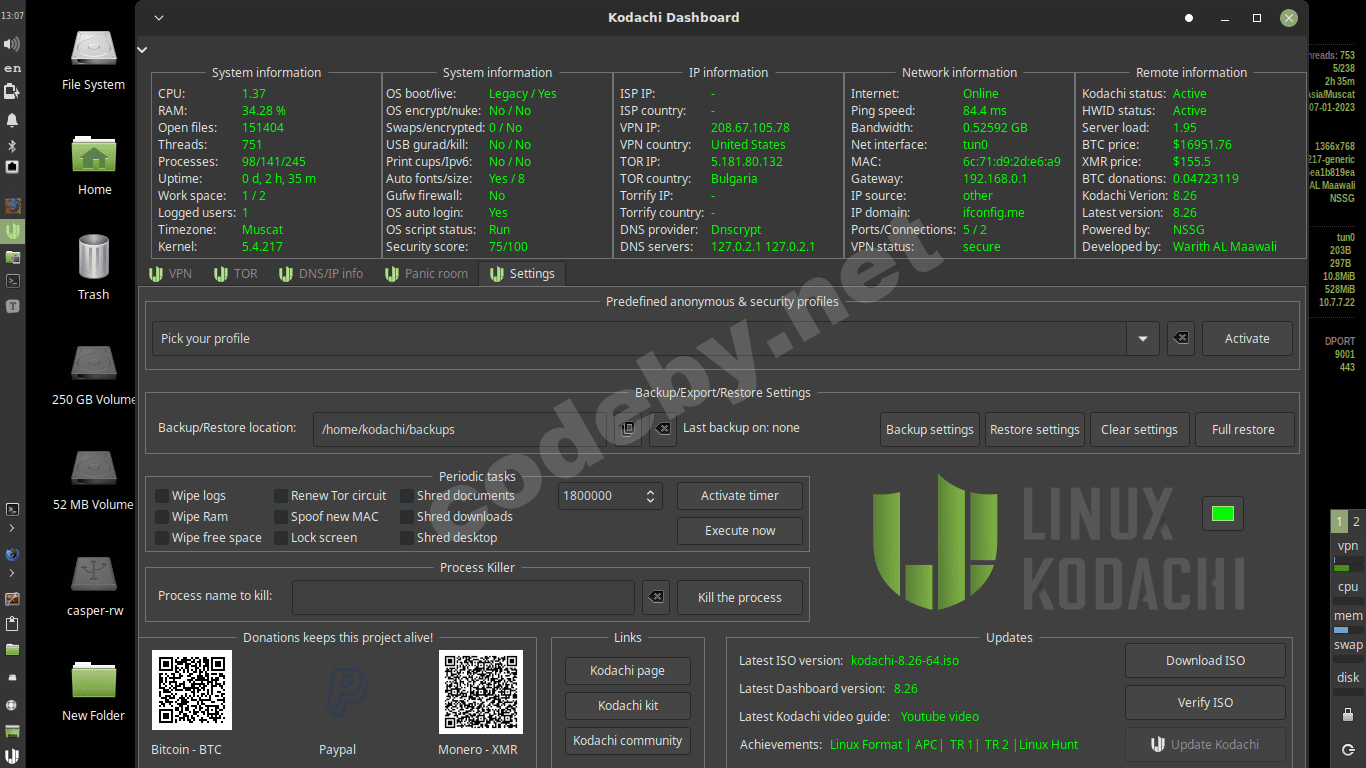The width and height of the screenshot is (1366, 768).
Task: Click the Firefox launcher in the left panel
Action: pos(12,553)
